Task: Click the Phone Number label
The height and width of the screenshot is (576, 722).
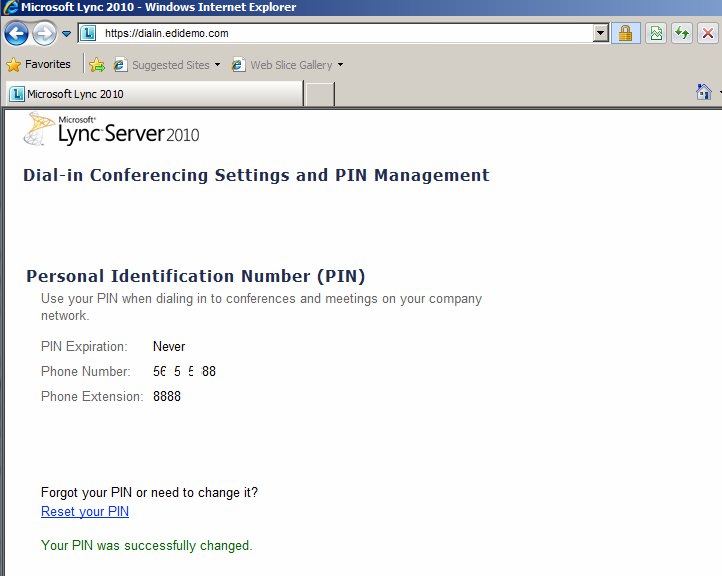Action: [86, 372]
